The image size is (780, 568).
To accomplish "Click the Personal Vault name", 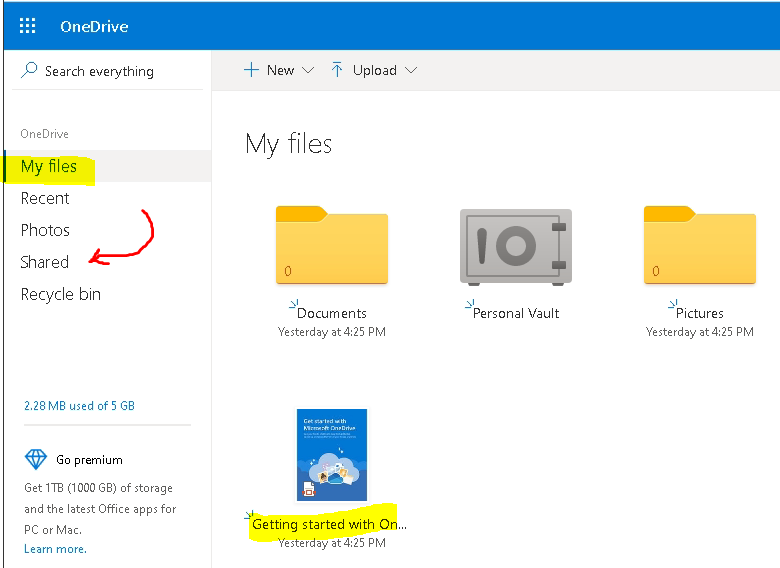I will tap(516, 313).
